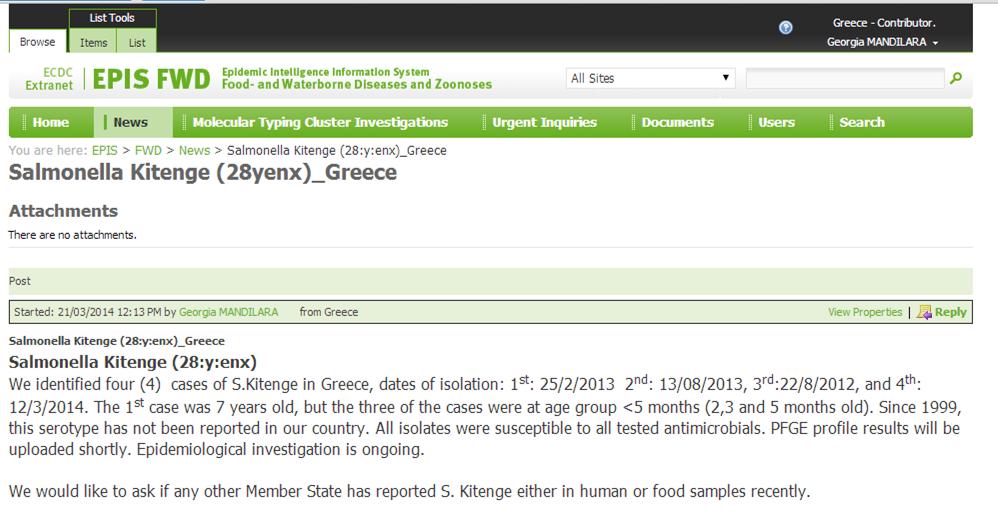Open the Documents section
The image size is (998, 522).
(x=677, y=122)
